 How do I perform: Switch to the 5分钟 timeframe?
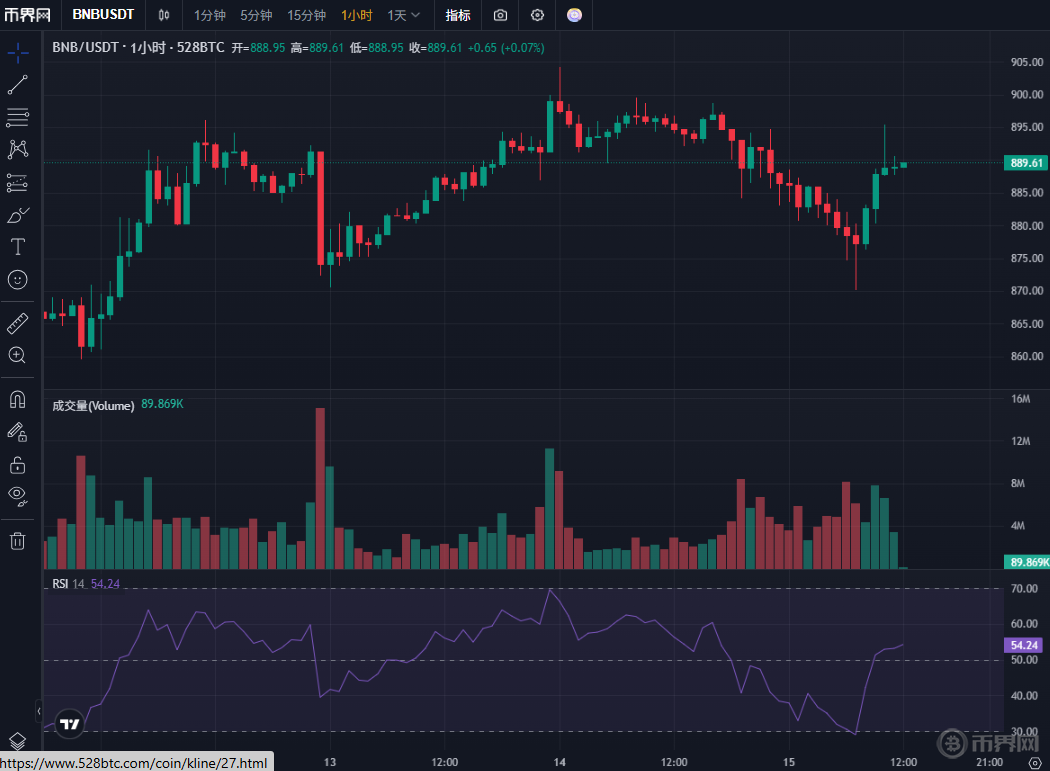[256, 15]
